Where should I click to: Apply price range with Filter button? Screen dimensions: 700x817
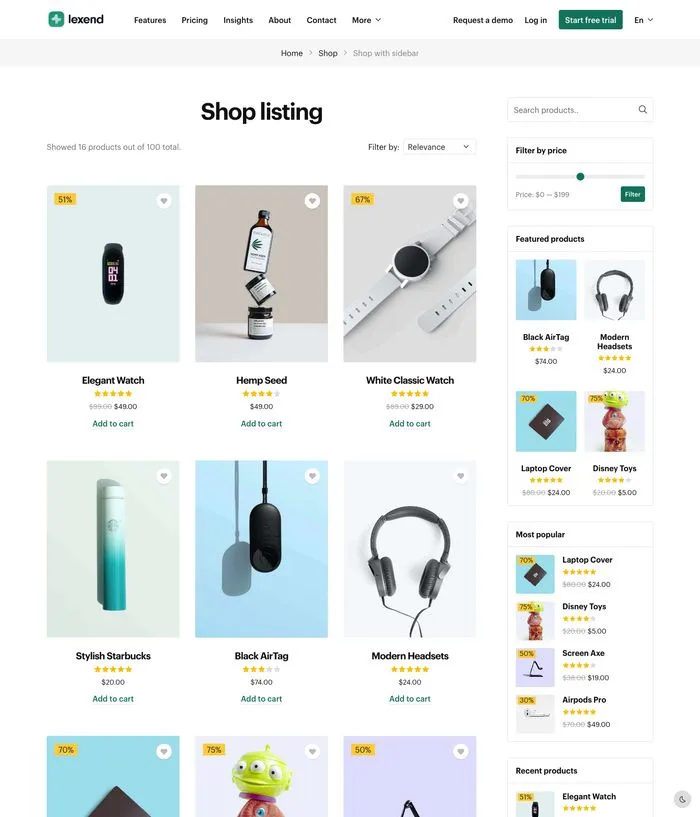pyautogui.click(x=632, y=194)
